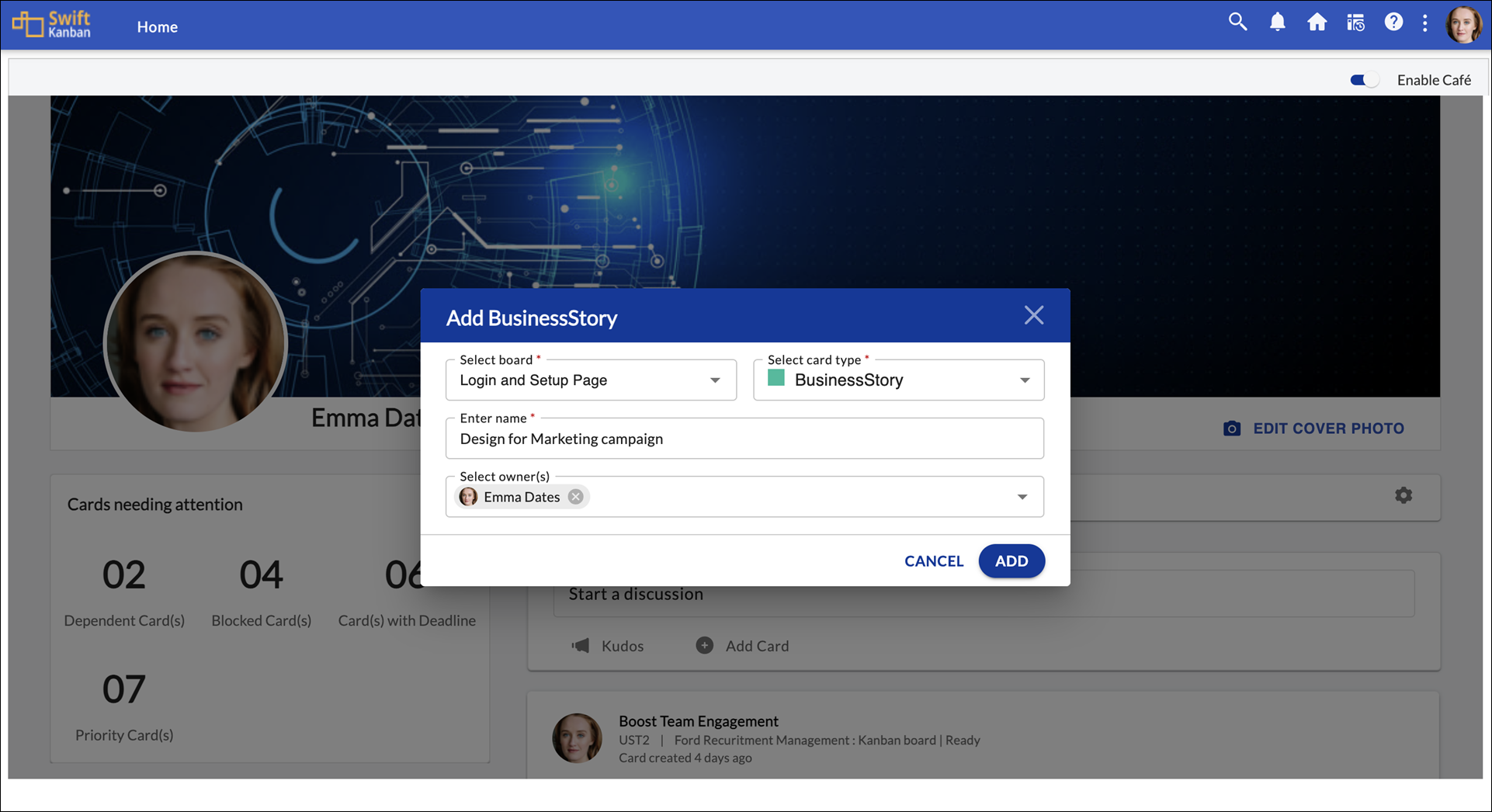Open the notifications bell
Screen dimensions: 1492x812
1277,23
